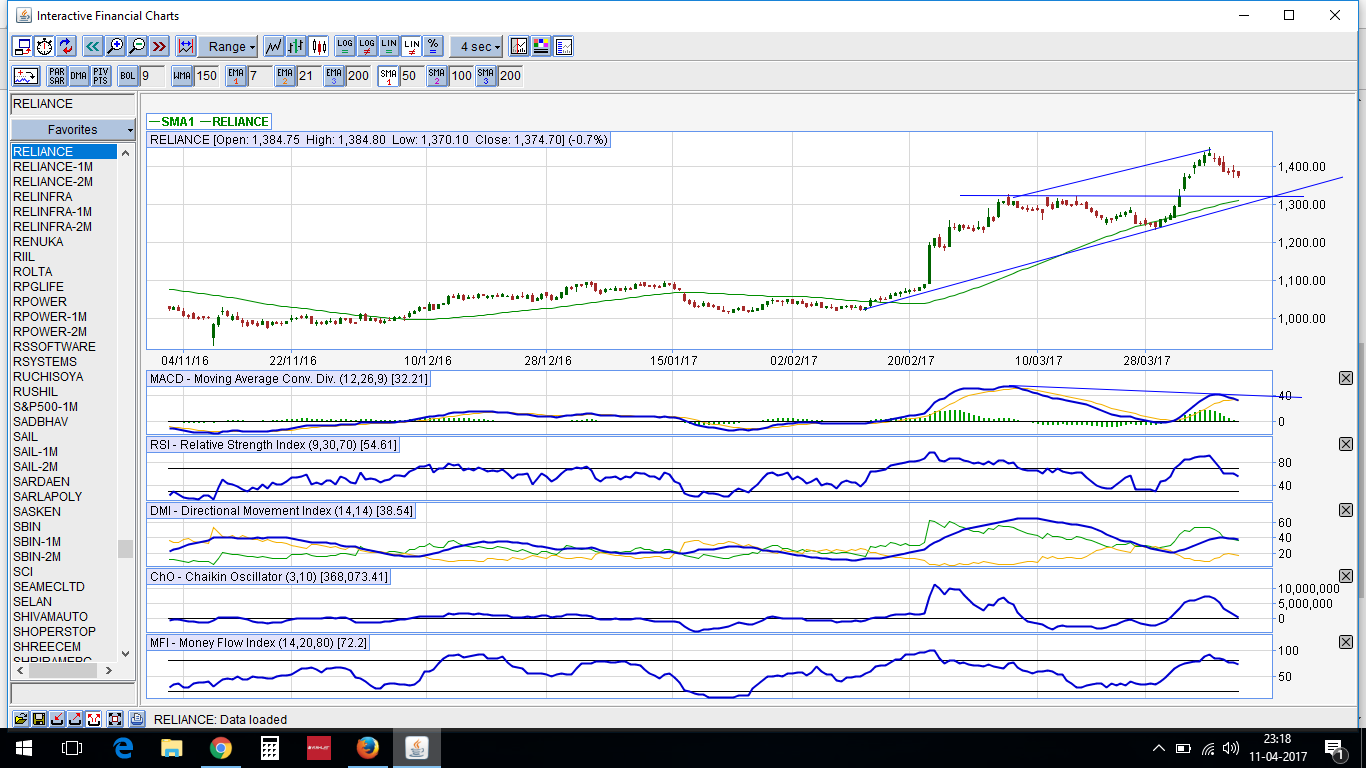Toggle the EMA 1 overlay button
The width and height of the screenshot is (1366, 768).
coord(236,75)
